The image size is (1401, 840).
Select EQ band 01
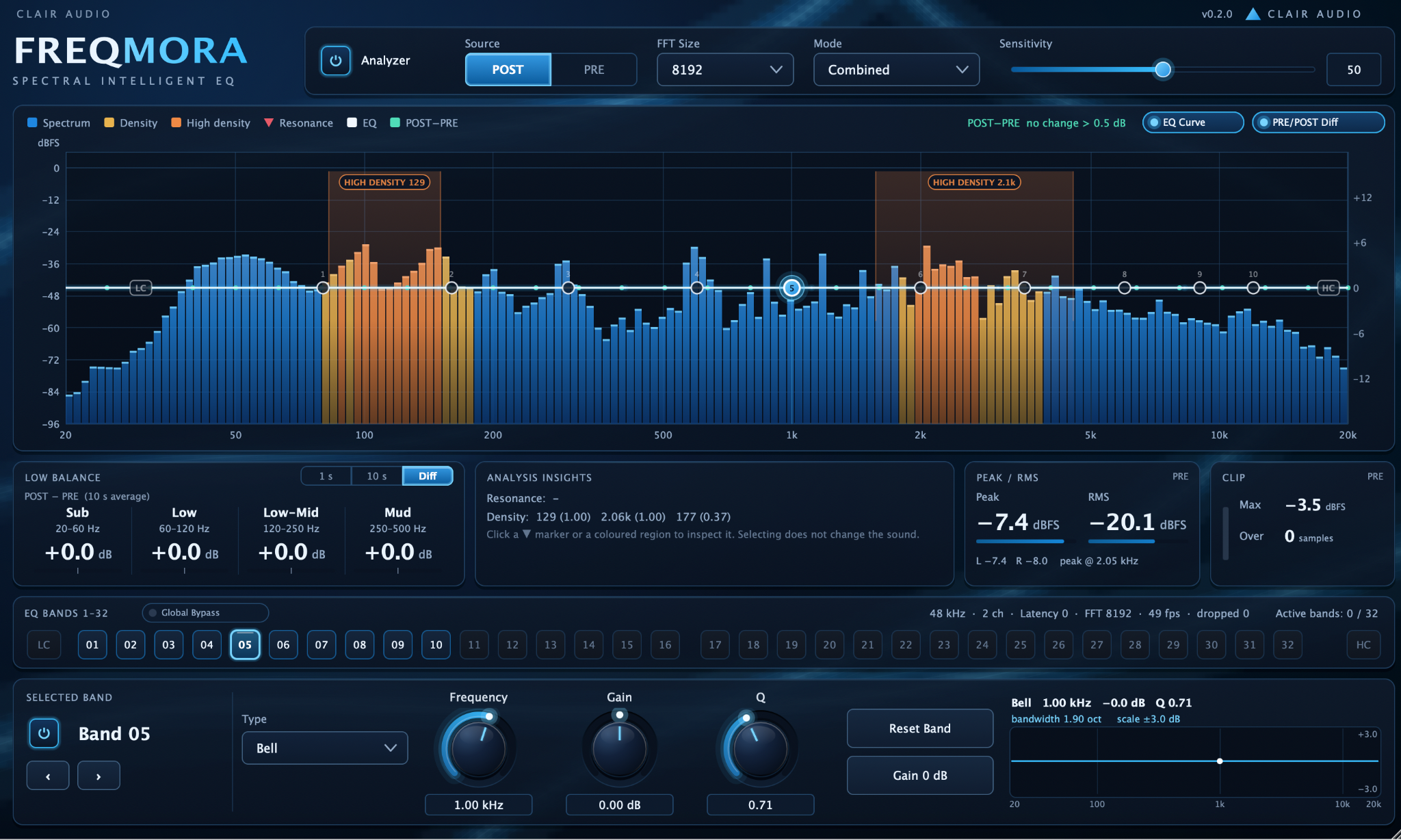(92, 645)
